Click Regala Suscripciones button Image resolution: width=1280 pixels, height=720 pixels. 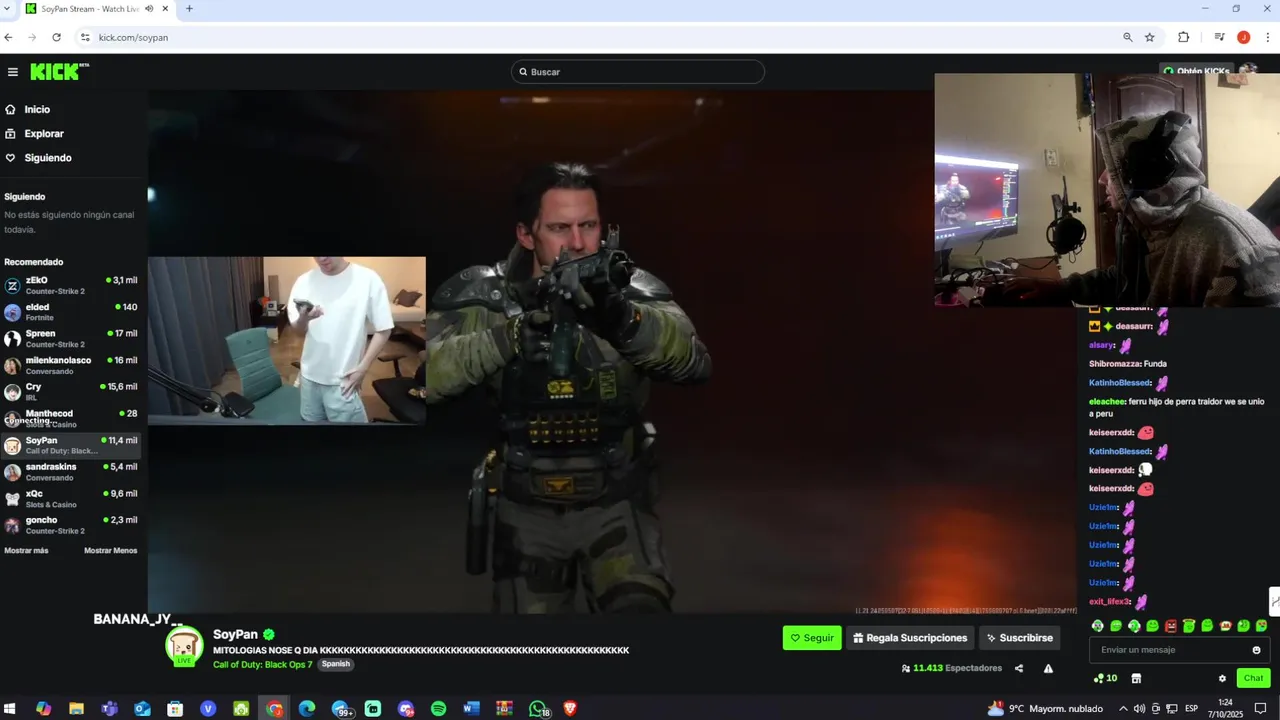910,638
